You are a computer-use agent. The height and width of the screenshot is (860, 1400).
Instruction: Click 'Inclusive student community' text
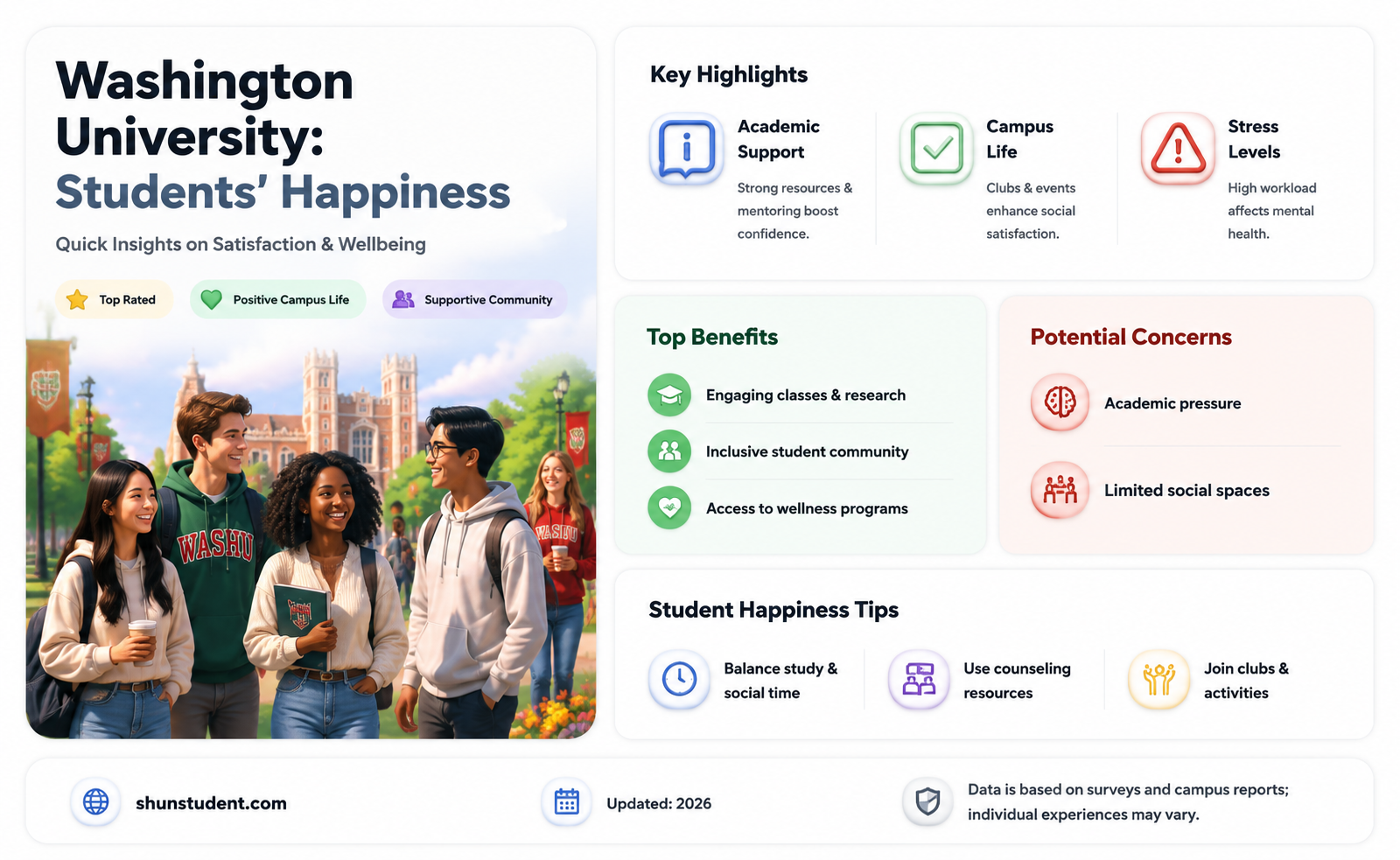[807, 451]
